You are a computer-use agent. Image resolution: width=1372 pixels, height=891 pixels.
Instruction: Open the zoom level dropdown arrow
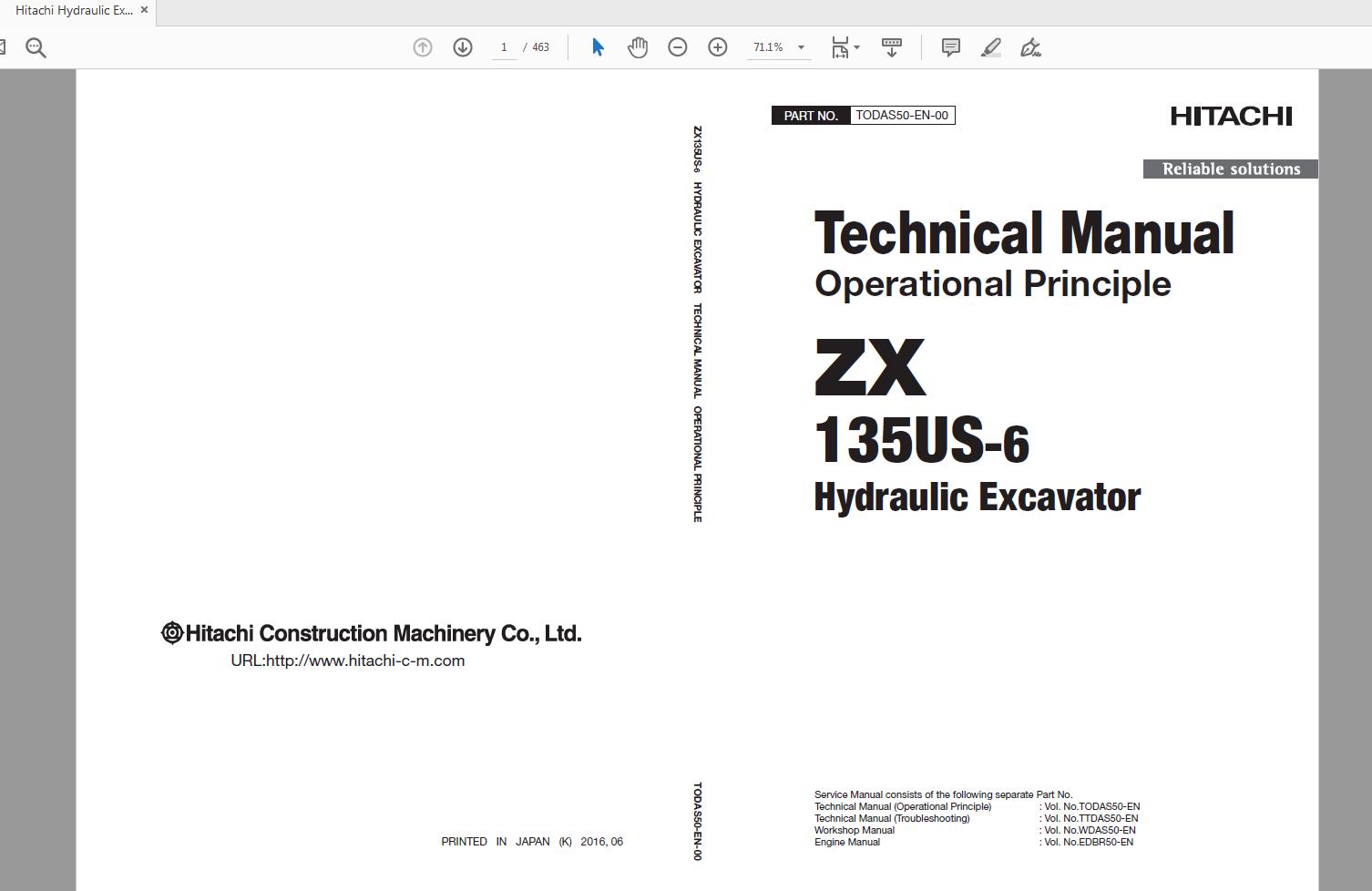tap(802, 47)
